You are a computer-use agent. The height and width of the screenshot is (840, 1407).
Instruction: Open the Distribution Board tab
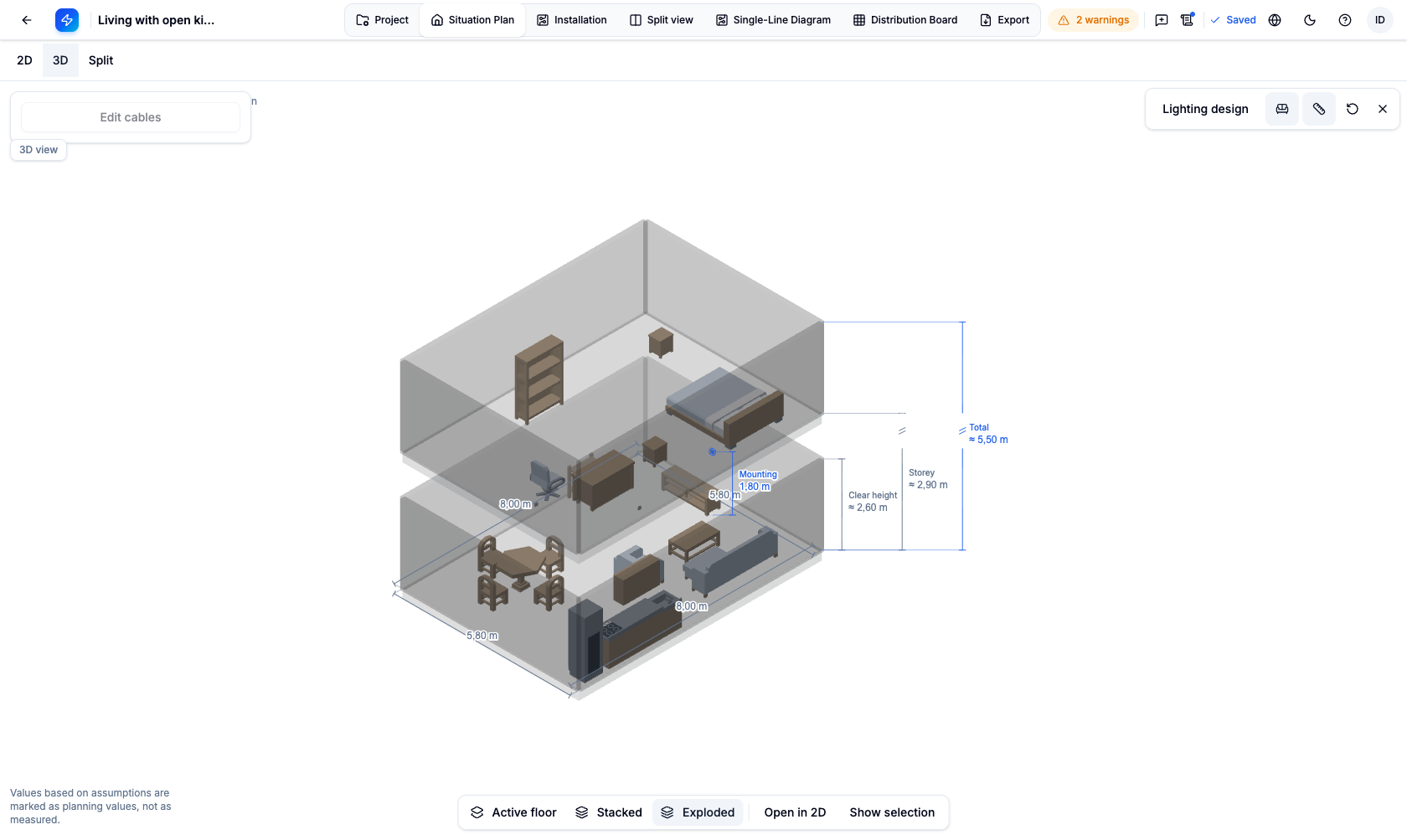point(905,20)
